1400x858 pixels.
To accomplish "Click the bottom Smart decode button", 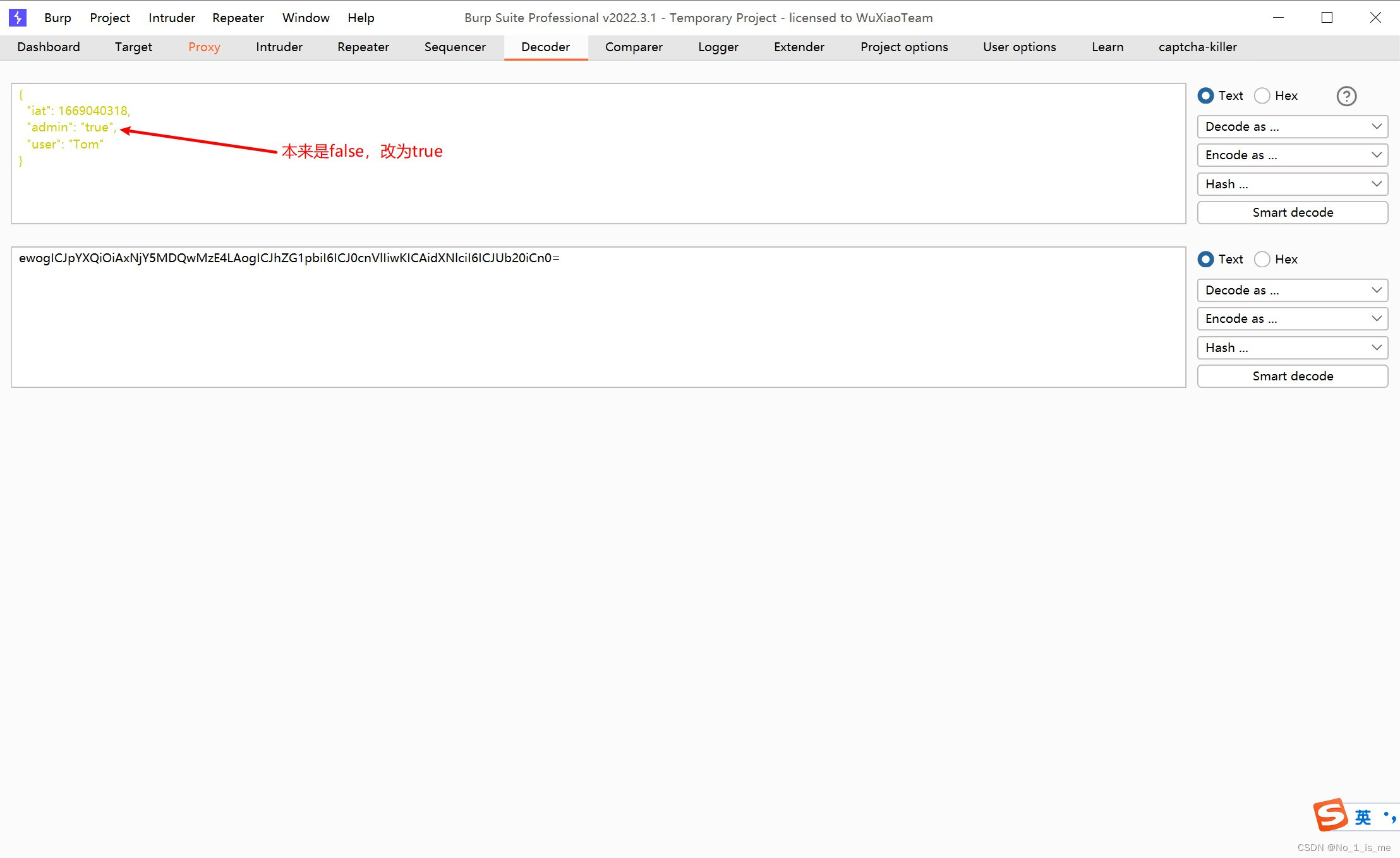I will tap(1292, 375).
